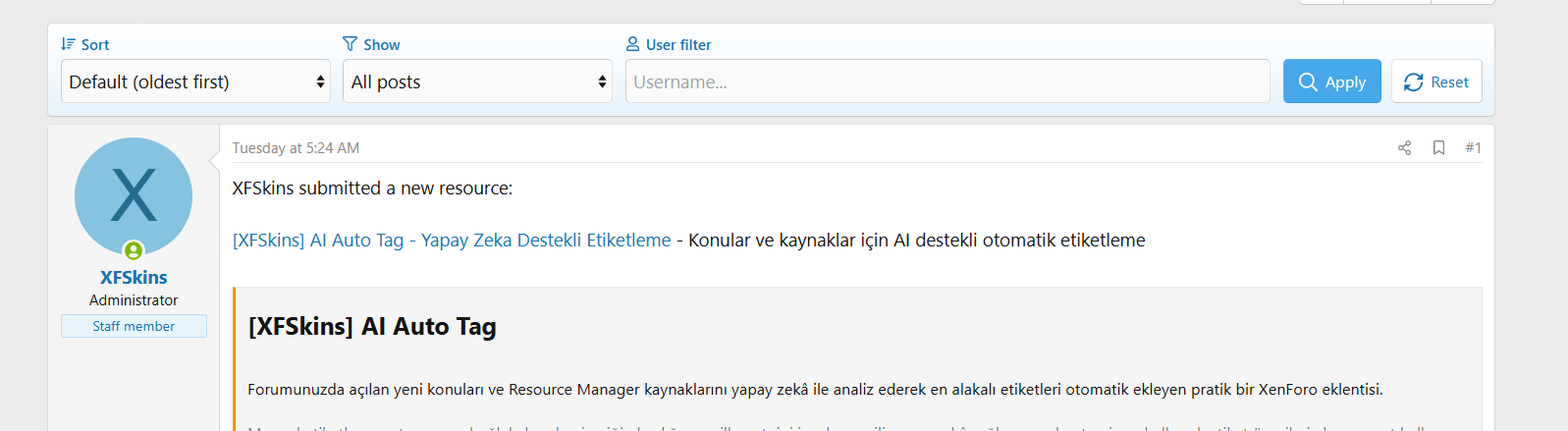Open XFSkins username profile link
1568x431 pixels.
134,277
